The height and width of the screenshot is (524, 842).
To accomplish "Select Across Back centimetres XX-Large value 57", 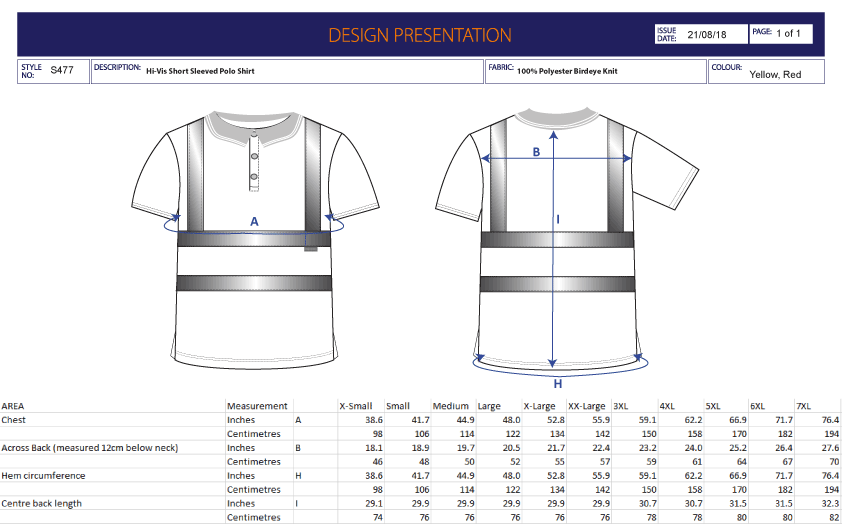I will tap(604, 462).
